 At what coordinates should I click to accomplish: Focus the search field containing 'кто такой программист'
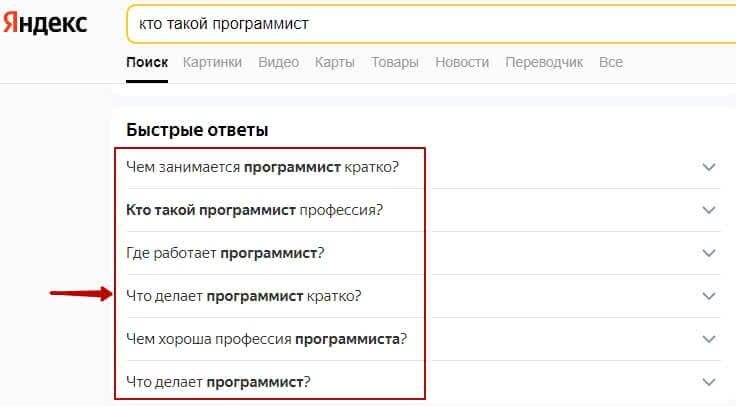(431, 24)
